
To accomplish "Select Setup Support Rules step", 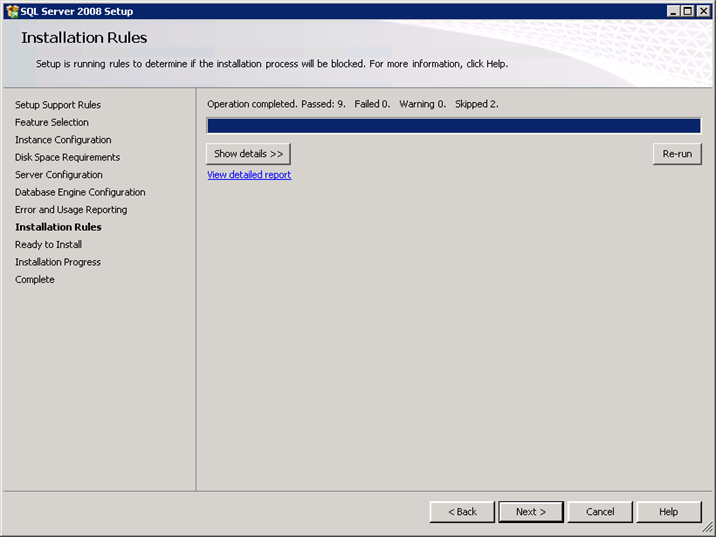I will 58,105.
